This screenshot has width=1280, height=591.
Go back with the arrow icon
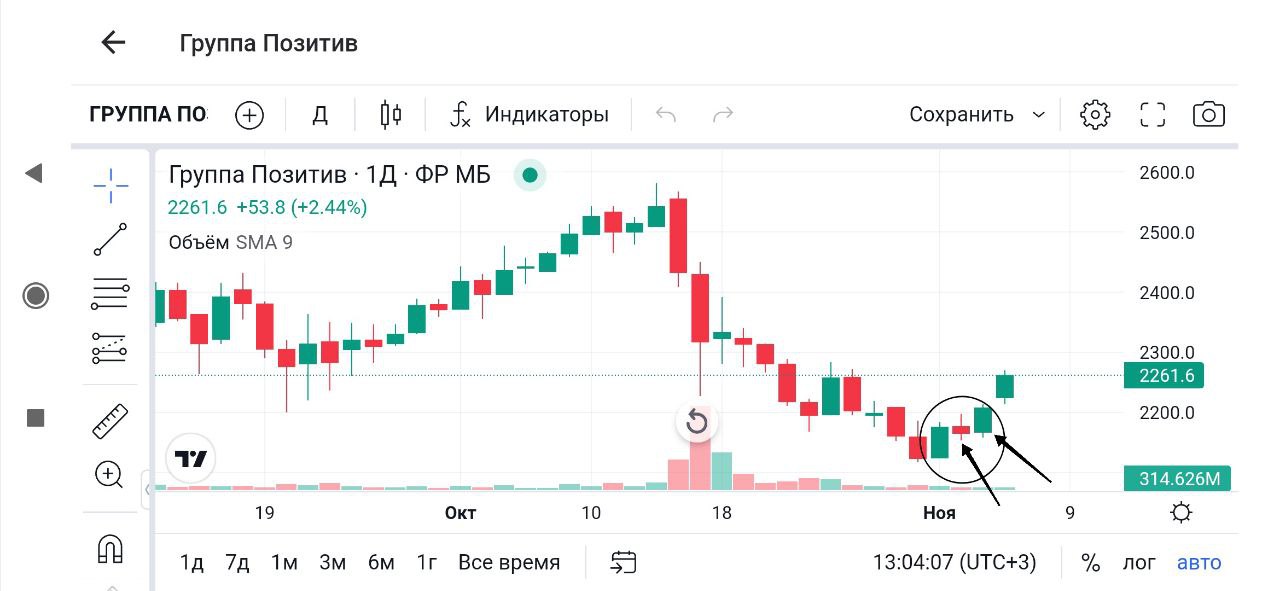pyautogui.click(x=113, y=43)
